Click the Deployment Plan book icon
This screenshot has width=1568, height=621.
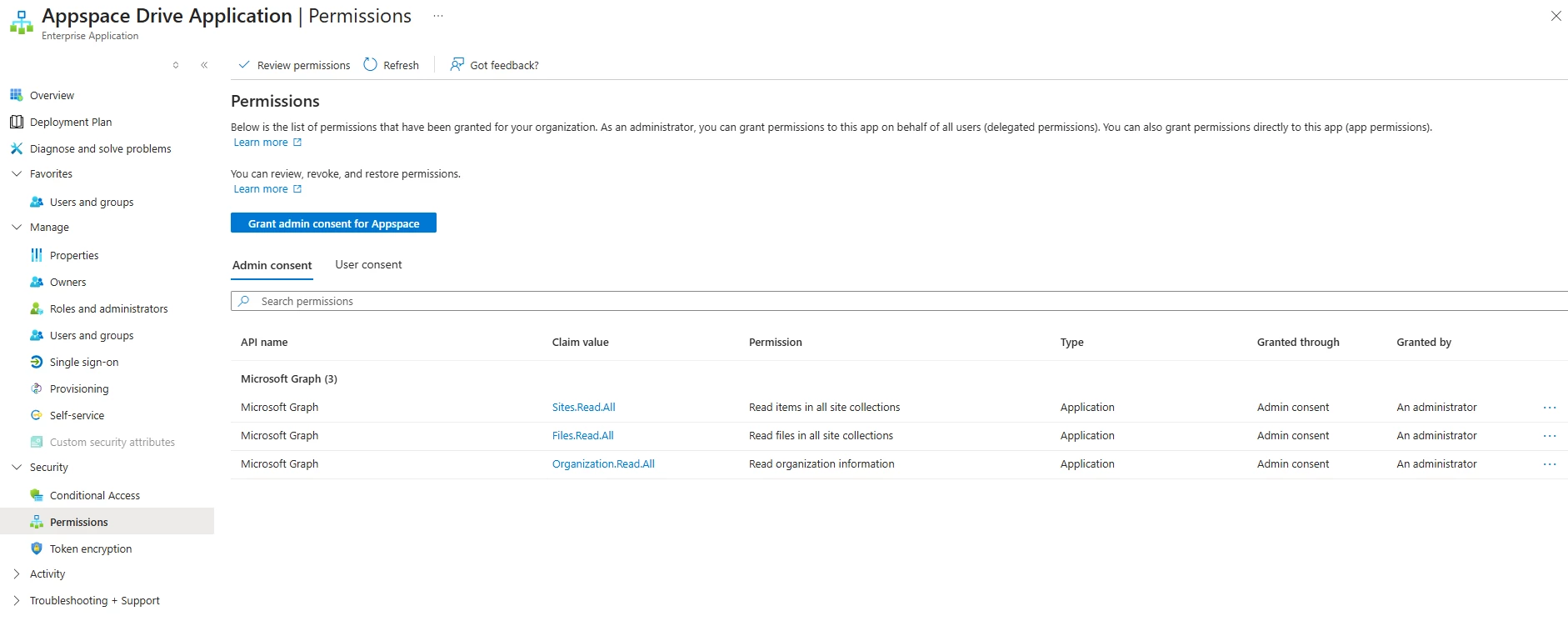tap(16, 122)
